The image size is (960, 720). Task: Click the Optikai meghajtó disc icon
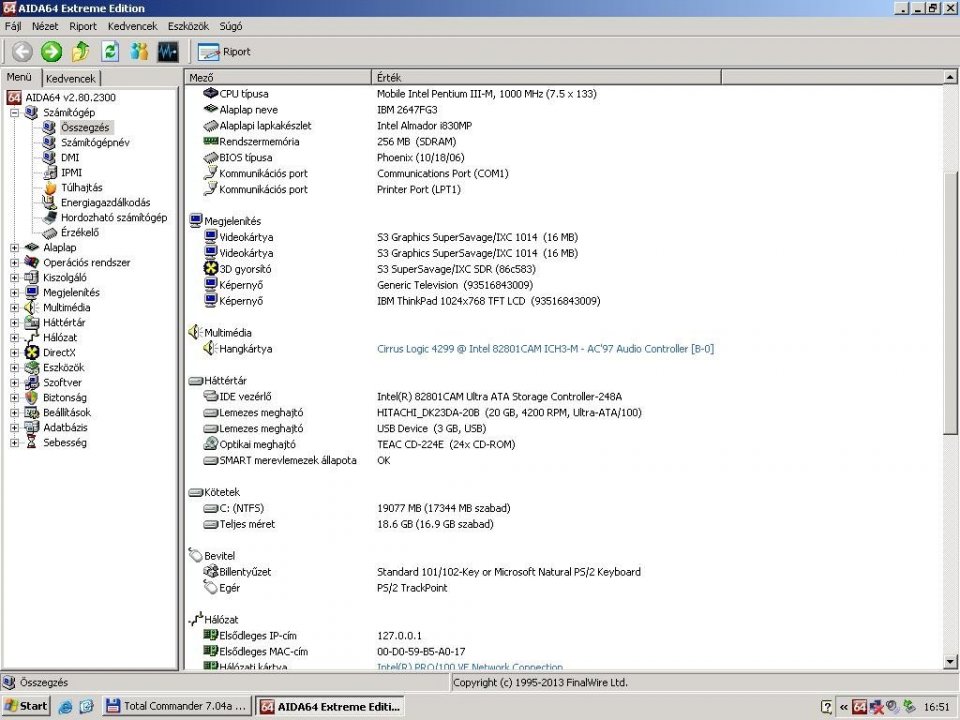pyautogui.click(x=211, y=444)
